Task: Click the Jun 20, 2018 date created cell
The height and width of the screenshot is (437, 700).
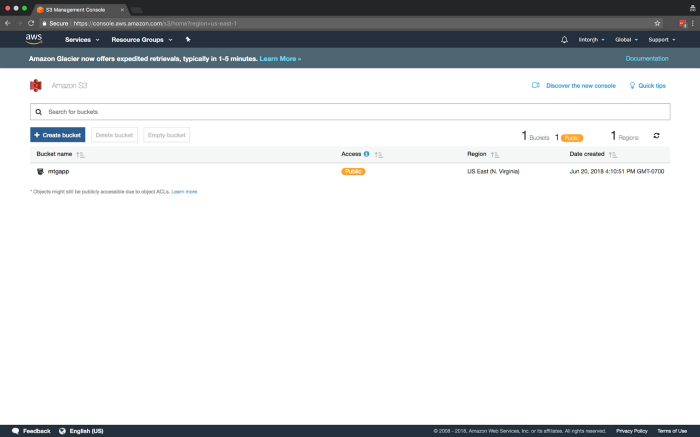Action: [x=617, y=171]
